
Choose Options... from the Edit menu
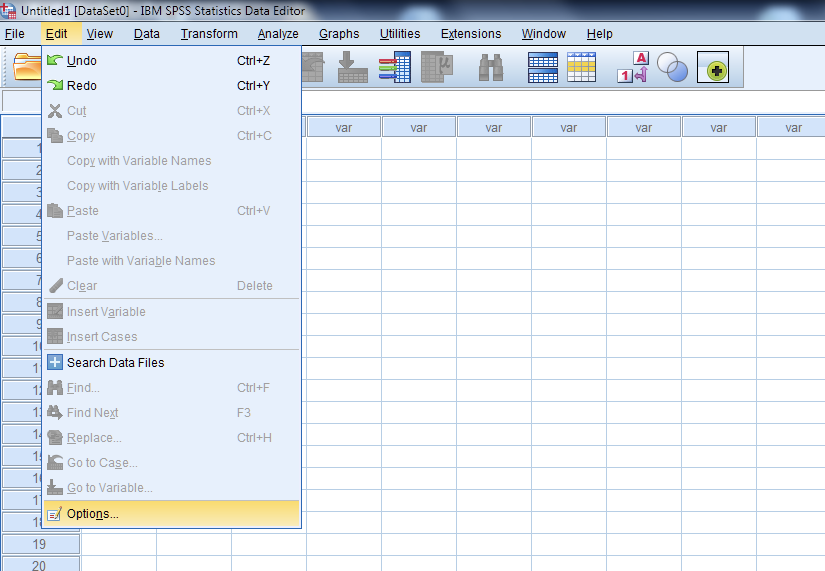tap(92, 514)
